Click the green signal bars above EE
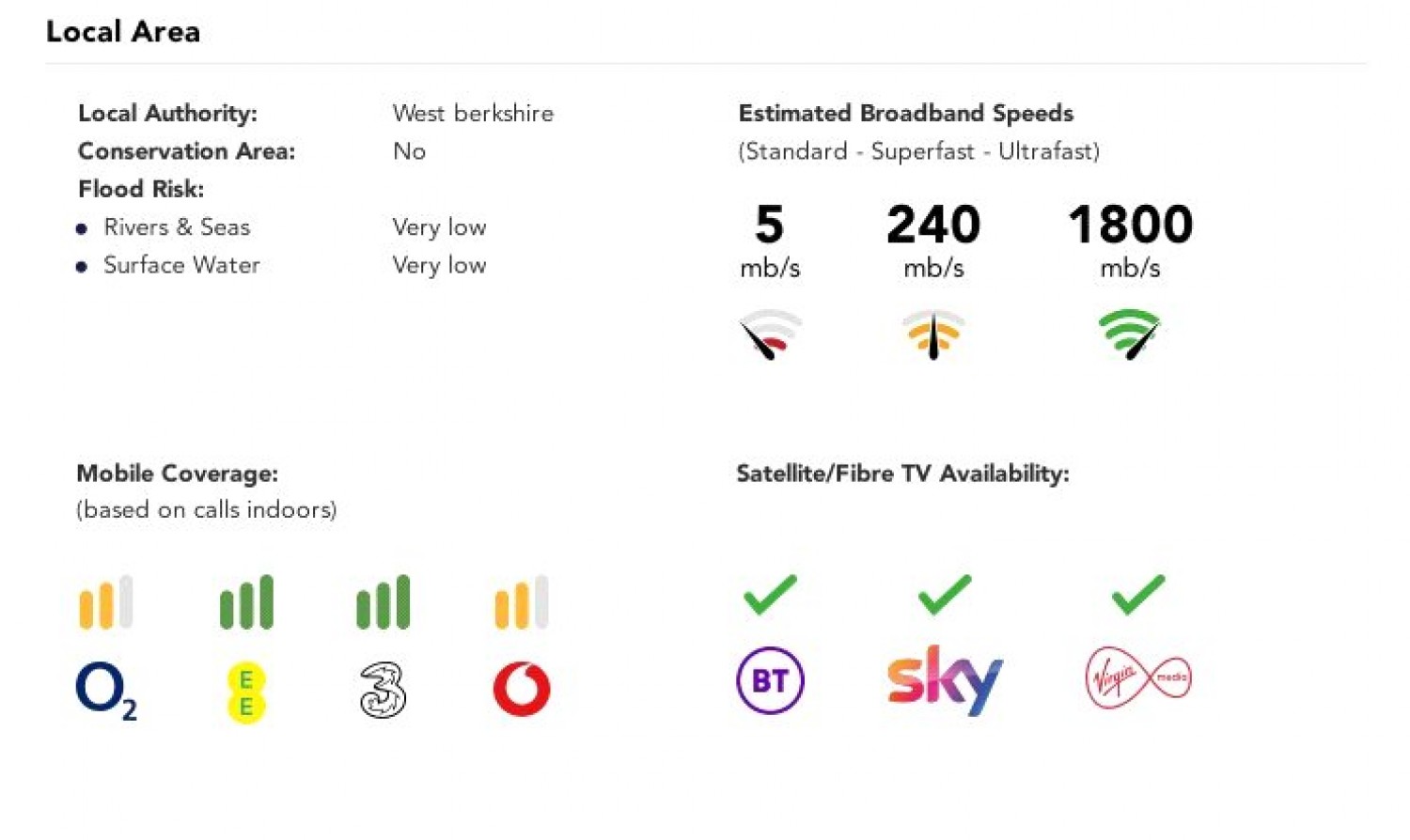This screenshot has width=1410, height=840. coord(246,602)
